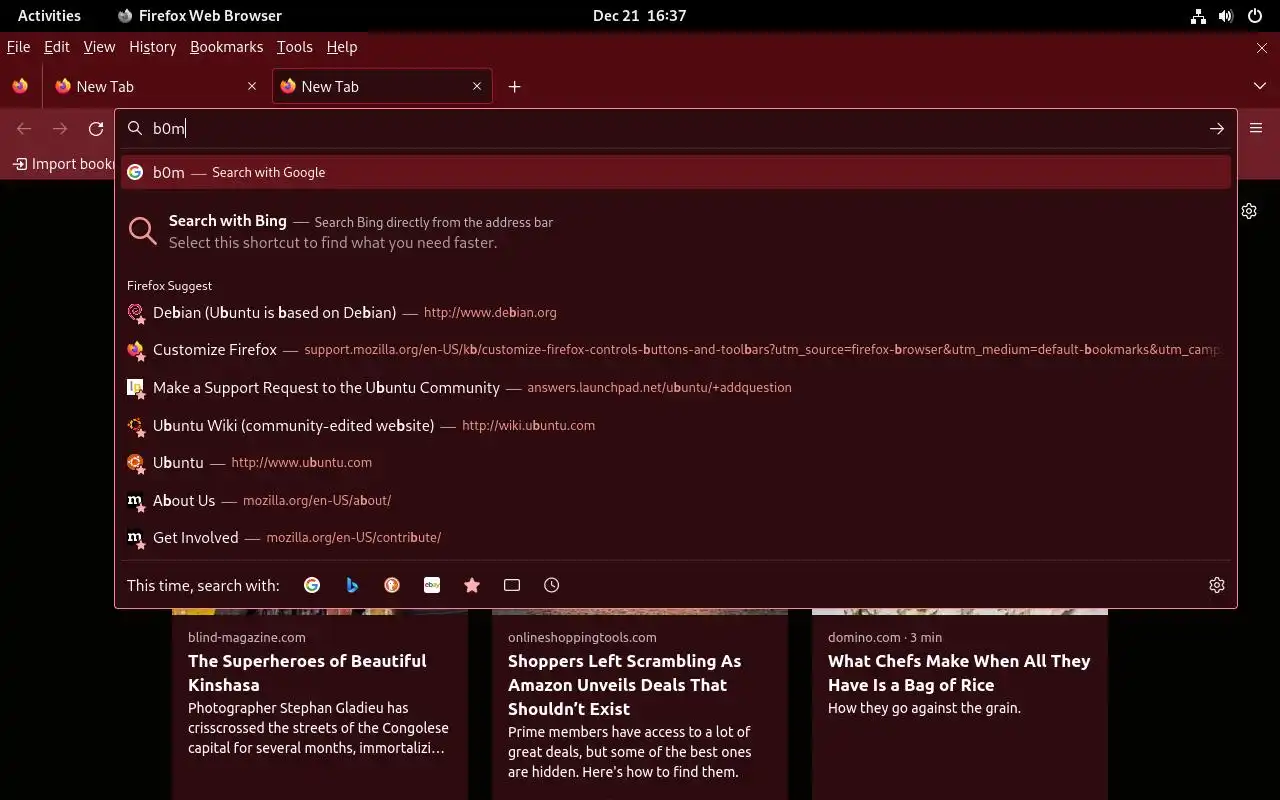Image resolution: width=1280 pixels, height=800 pixels.
Task: Click the volume speaker icon
Action: coord(1226,16)
